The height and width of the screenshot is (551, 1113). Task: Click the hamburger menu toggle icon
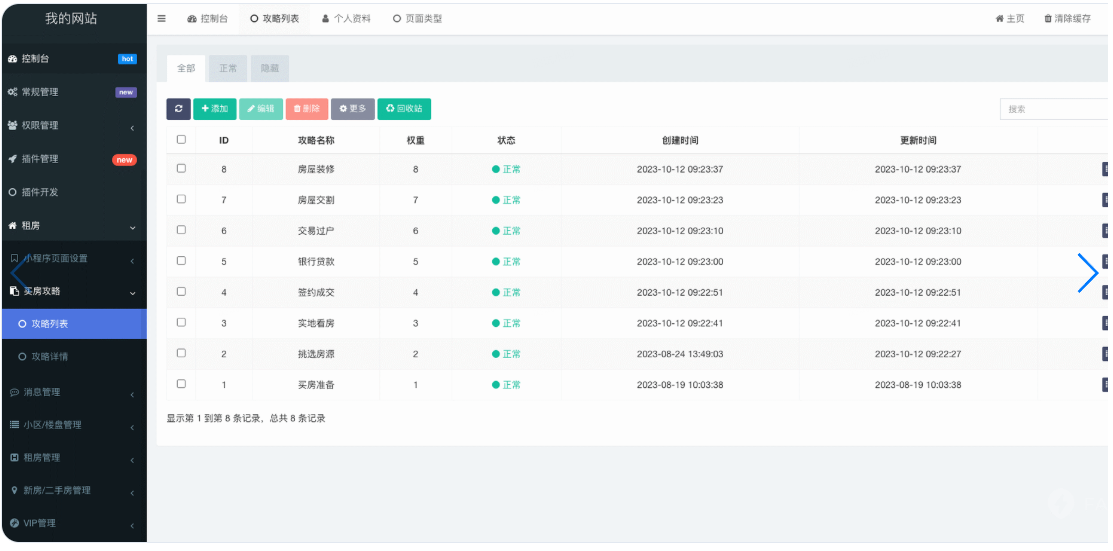162,18
